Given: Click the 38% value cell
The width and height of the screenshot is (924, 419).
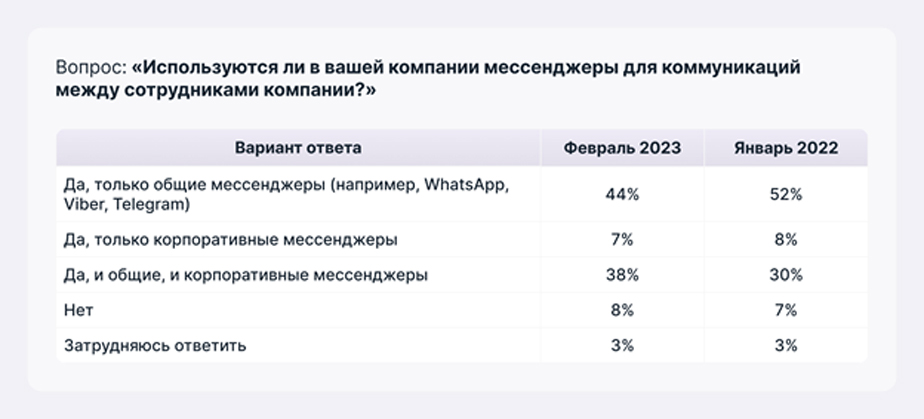Looking at the screenshot, I should 622,275.
